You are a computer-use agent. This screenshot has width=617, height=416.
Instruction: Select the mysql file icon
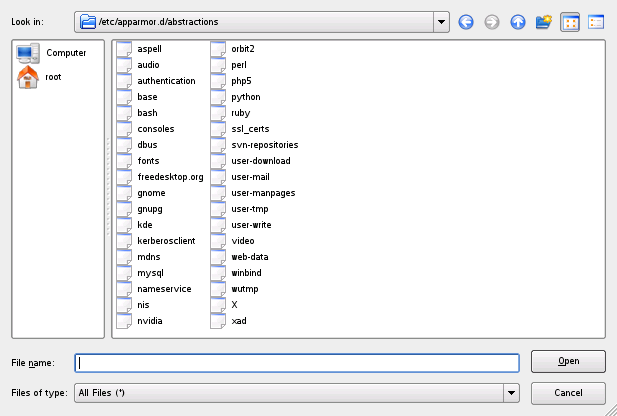pyautogui.click(x=124, y=273)
